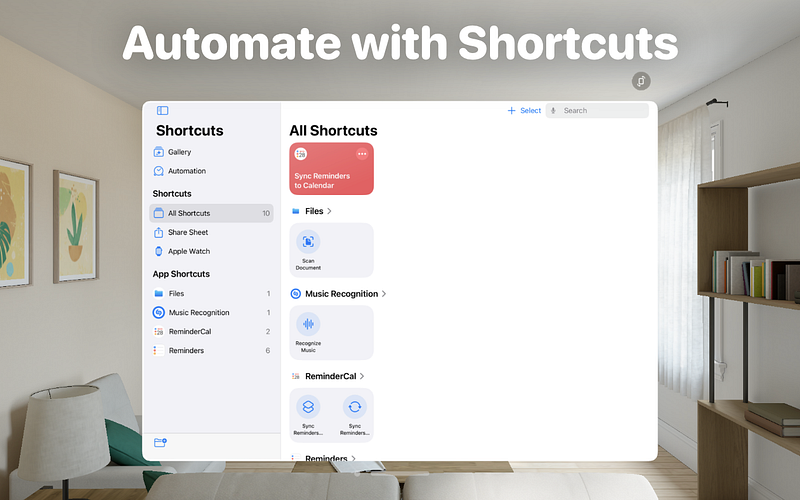Click the Share Sheet icon in the sidebar
Image resolution: width=800 pixels, height=500 pixels.
[x=159, y=232]
